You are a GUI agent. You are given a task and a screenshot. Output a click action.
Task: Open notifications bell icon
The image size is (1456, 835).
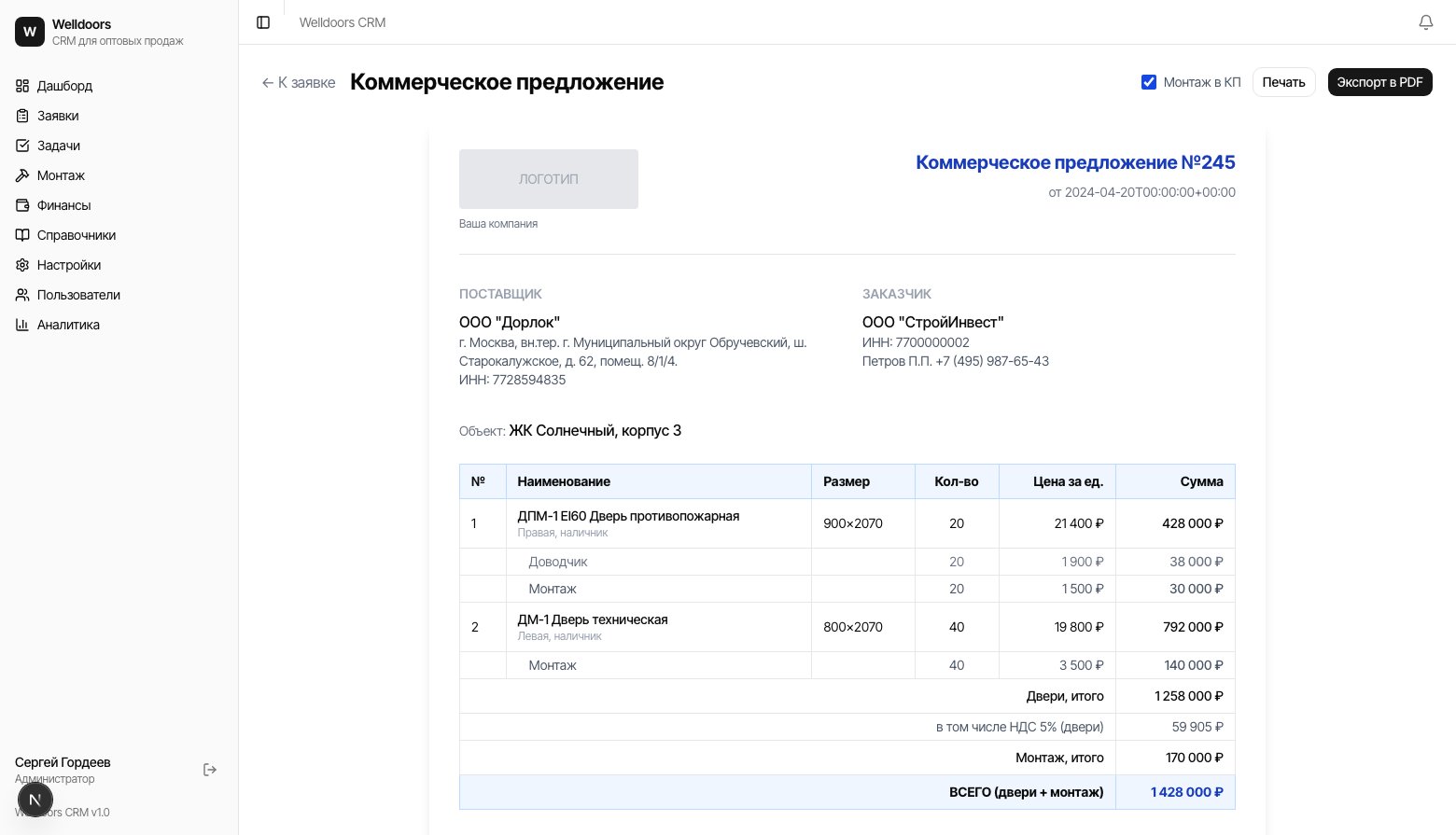coord(1426,22)
